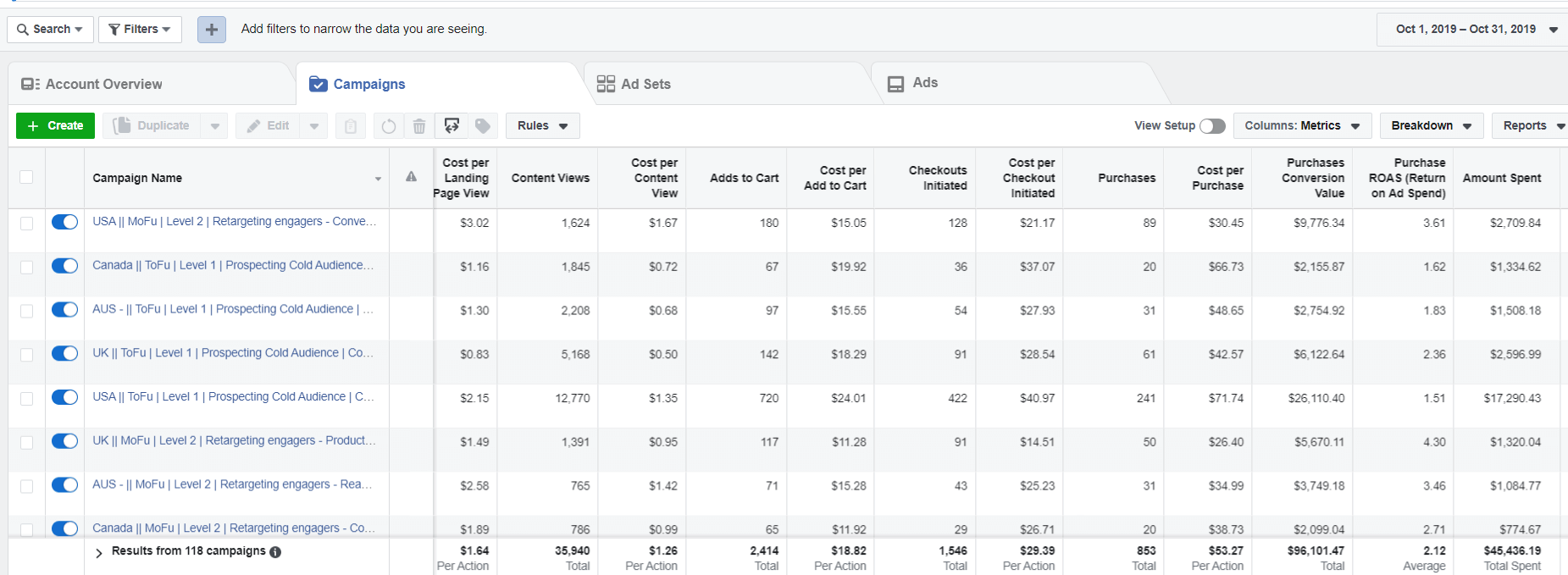Click the plus icon to add a filter
The width and height of the screenshot is (1568, 575).
[211, 30]
